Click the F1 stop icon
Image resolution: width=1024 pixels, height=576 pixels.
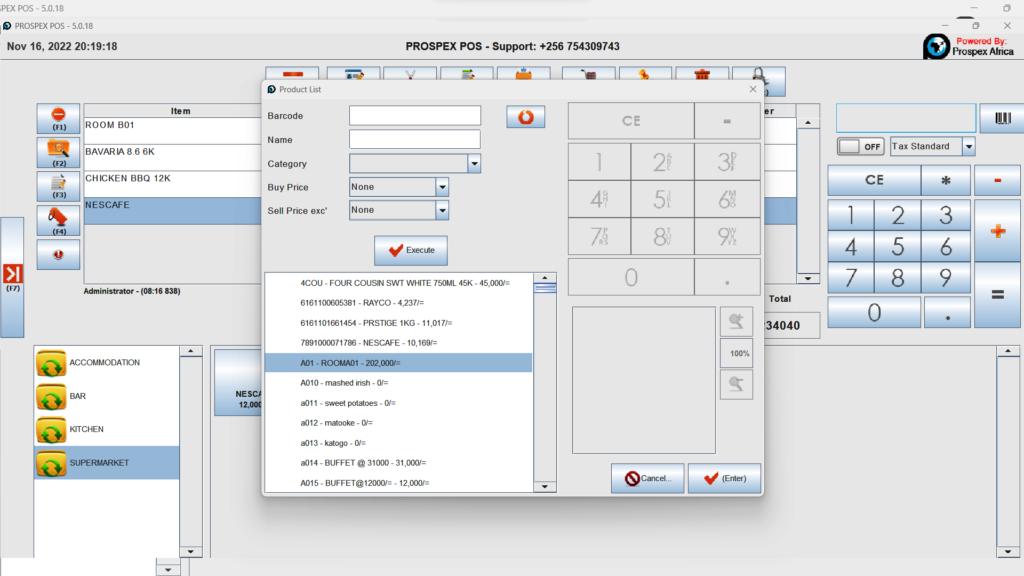coord(58,115)
